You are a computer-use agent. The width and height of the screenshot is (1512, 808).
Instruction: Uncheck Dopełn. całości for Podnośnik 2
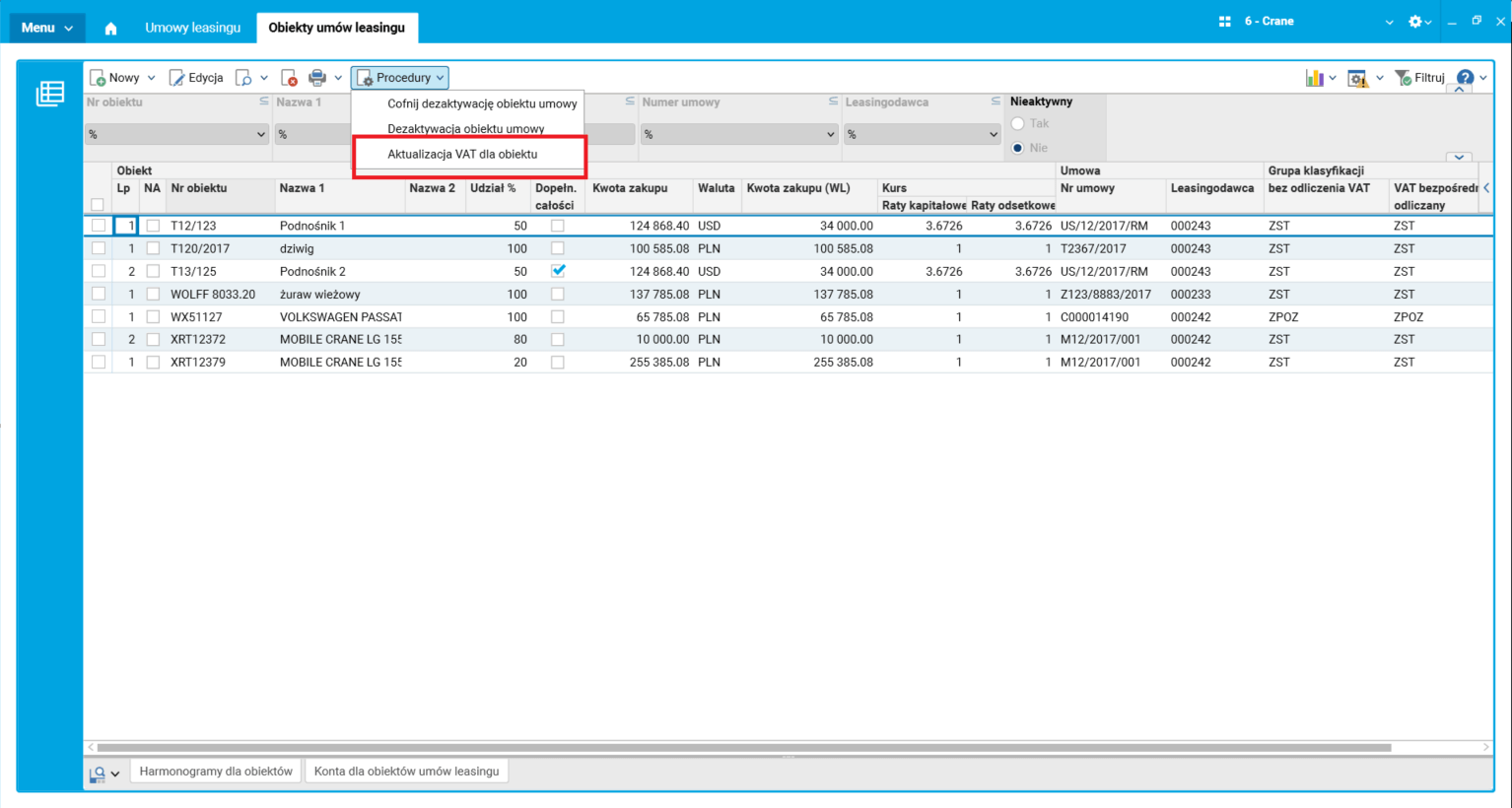558,271
